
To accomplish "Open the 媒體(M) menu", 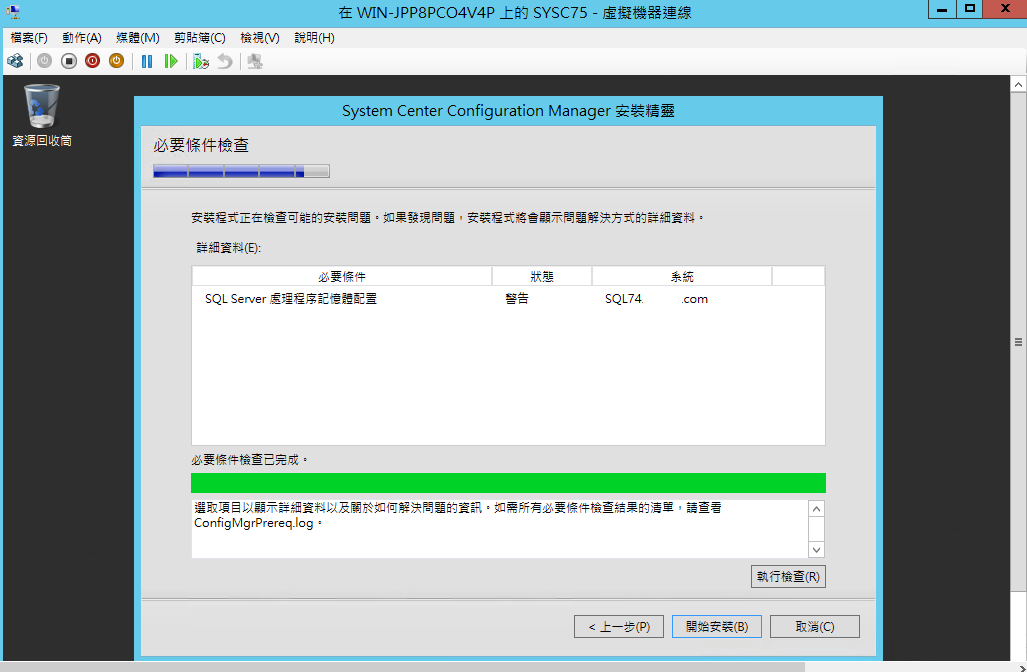I will pyautogui.click(x=138, y=38).
